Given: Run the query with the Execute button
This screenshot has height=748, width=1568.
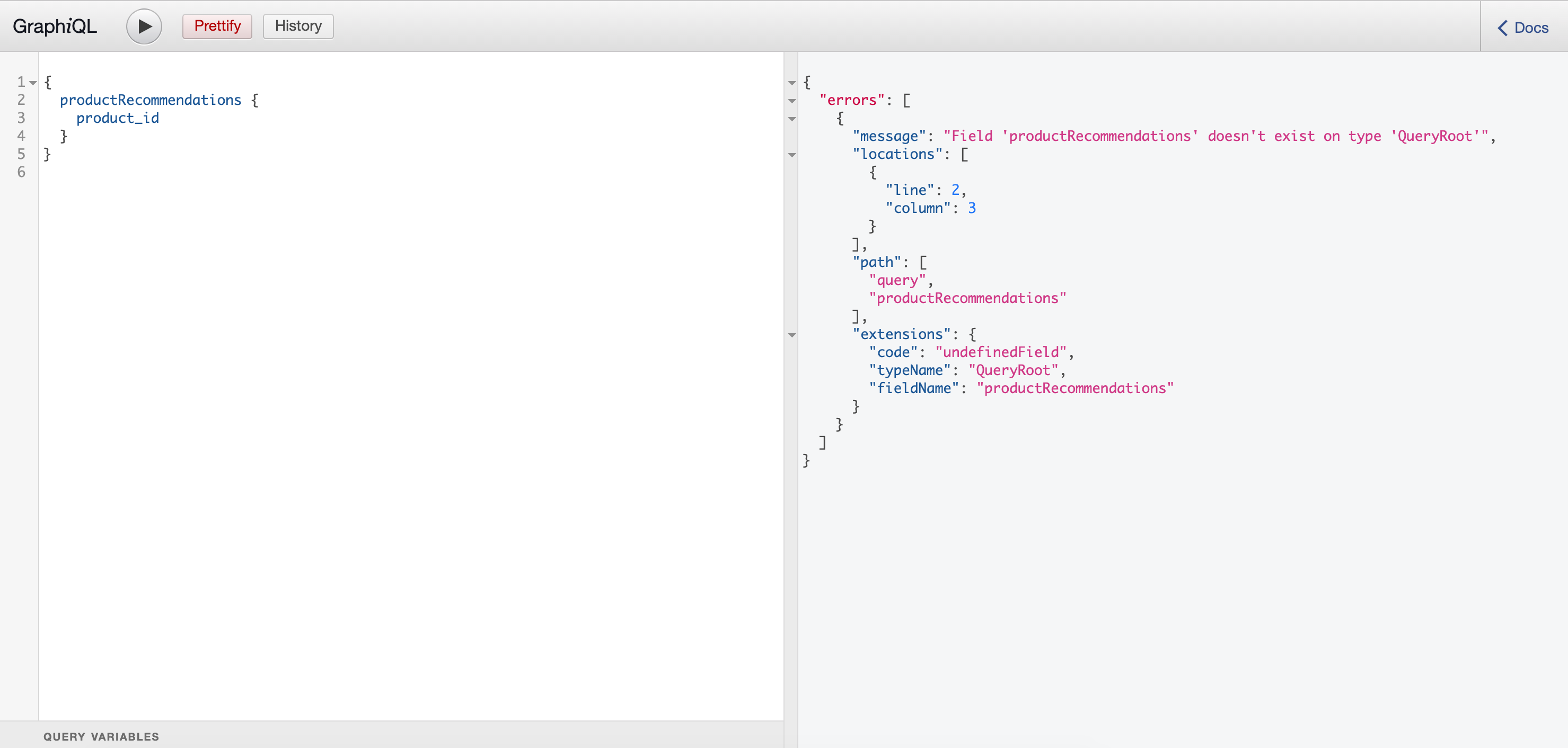Looking at the screenshot, I should (144, 26).
